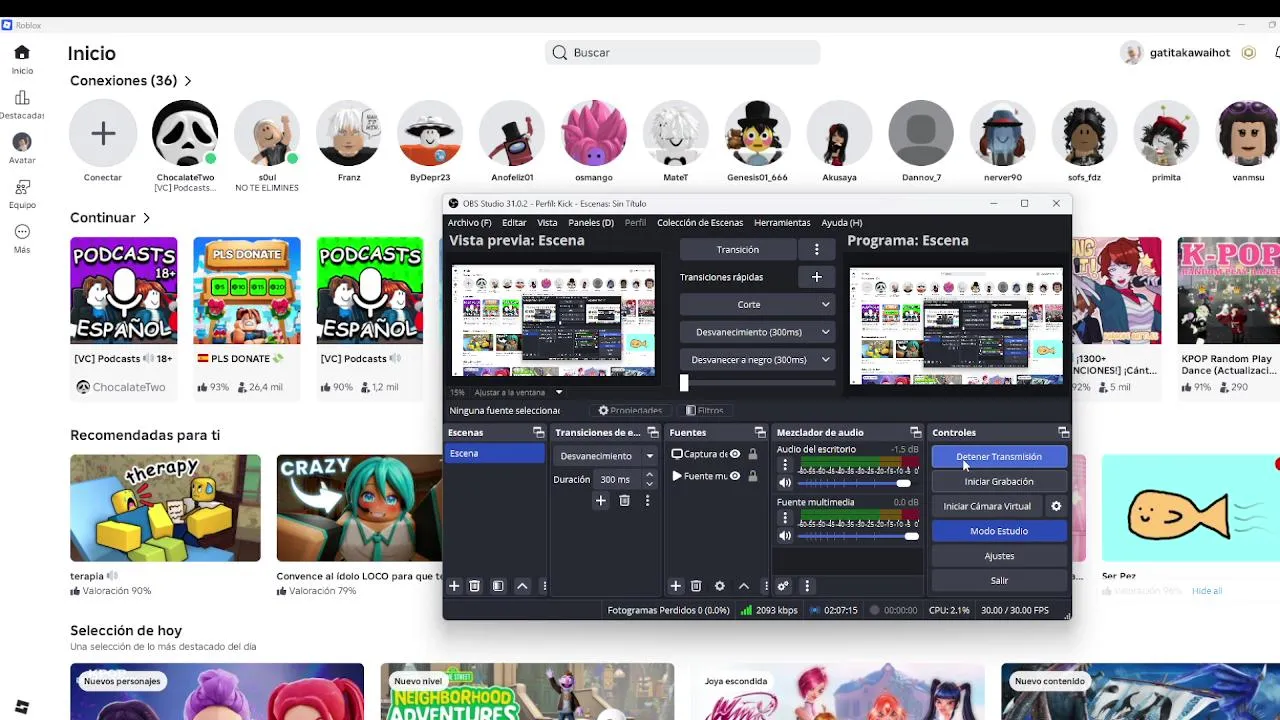Undock the Controles panel
Viewport: 1280px width, 720px height.
click(x=1063, y=432)
